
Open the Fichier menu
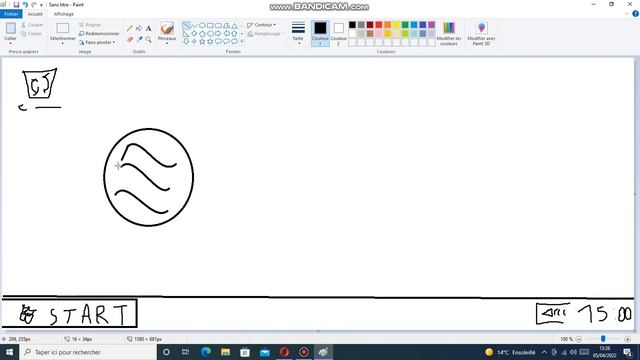point(11,14)
